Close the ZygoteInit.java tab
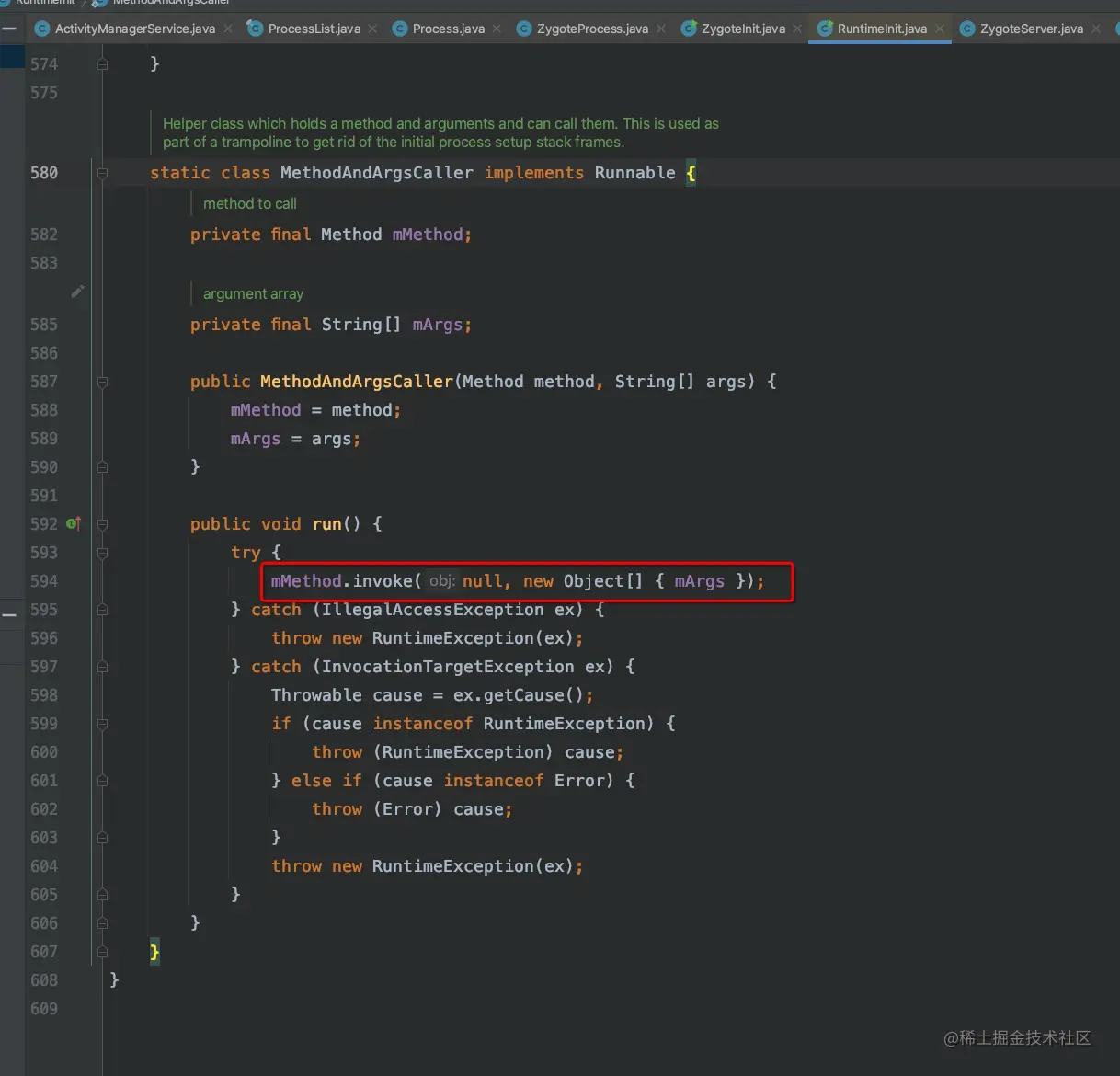The image size is (1120, 1076). pos(797,29)
